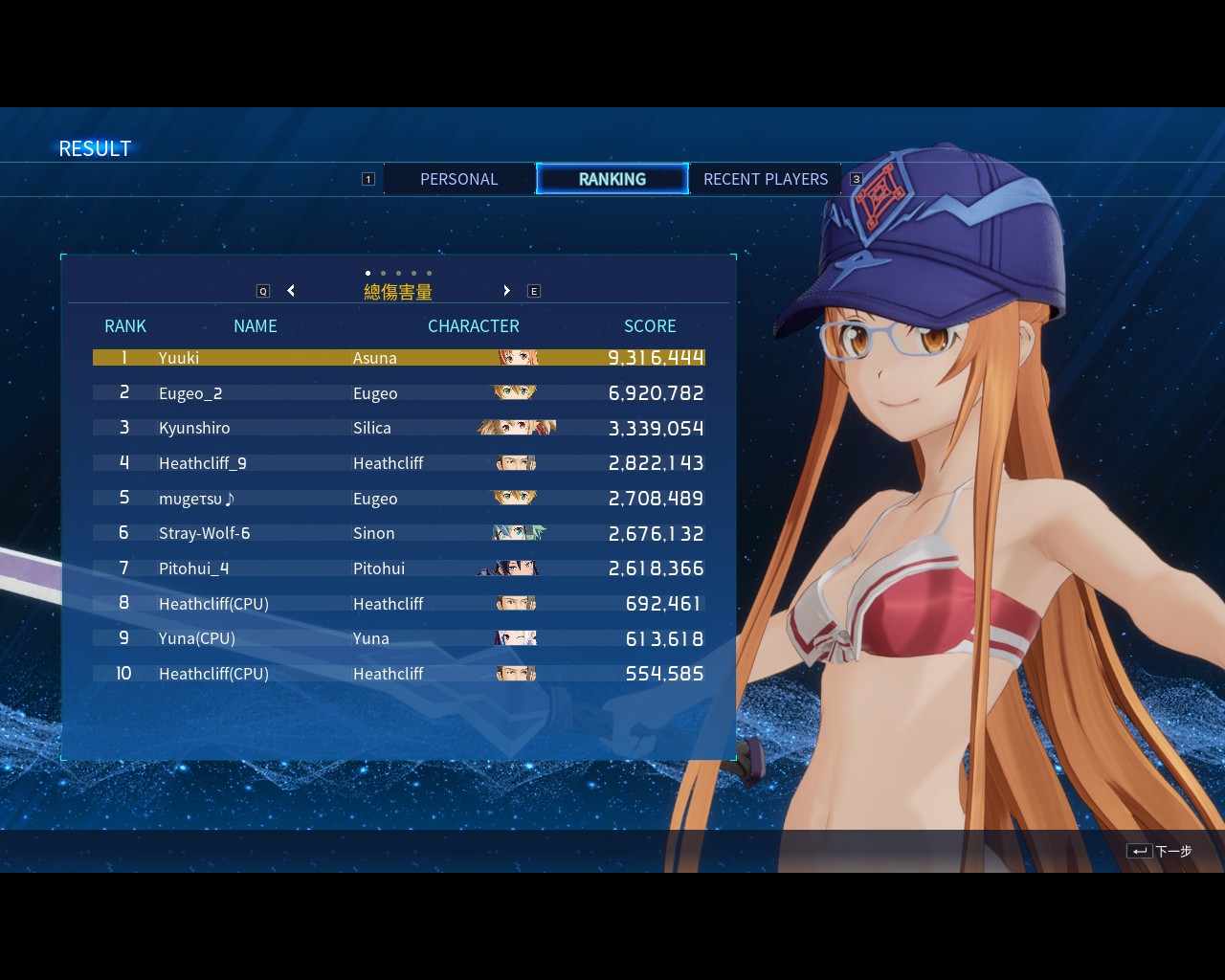Select player name Stray-Wolf-6
1225x980 pixels.
(x=205, y=533)
